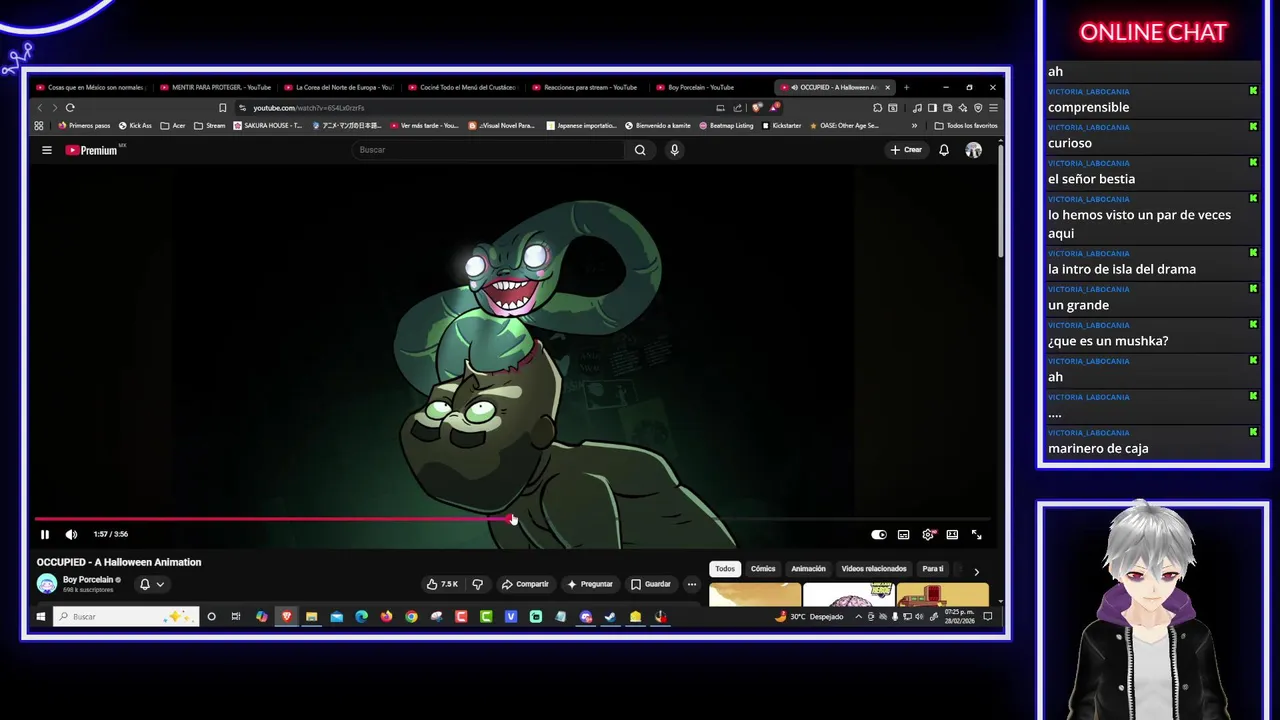The image size is (1280, 720).
Task: Dislike the video with thumbs down
Action: (477, 584)
